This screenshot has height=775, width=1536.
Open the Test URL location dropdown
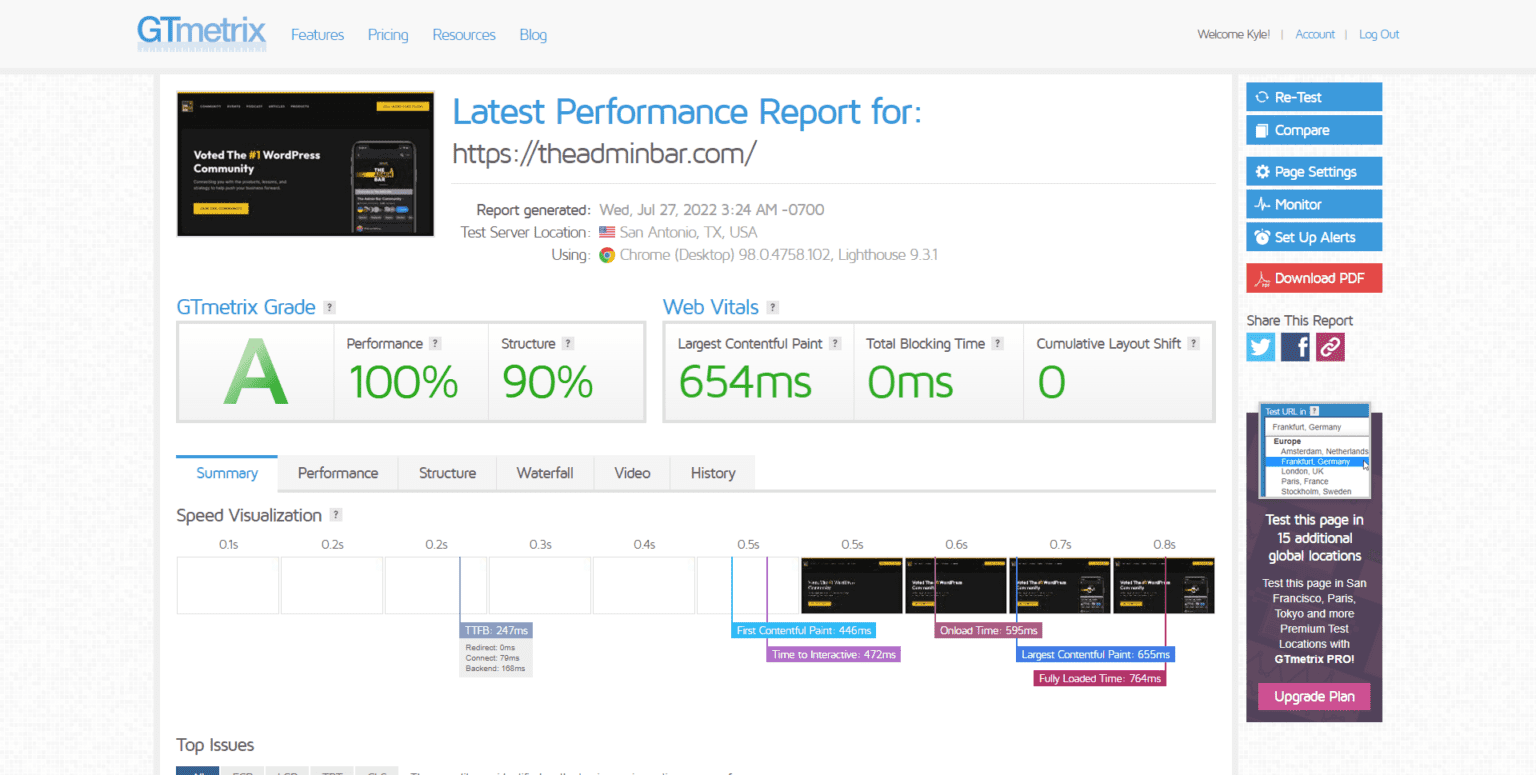[1314, 410]
